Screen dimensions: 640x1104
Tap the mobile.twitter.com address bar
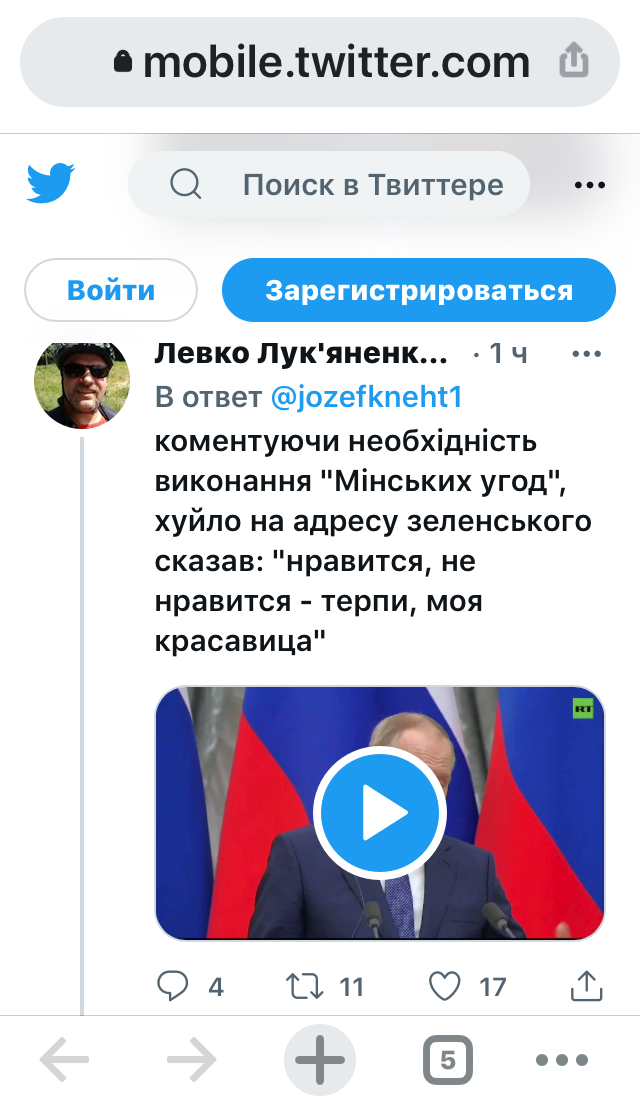point(320,62)
